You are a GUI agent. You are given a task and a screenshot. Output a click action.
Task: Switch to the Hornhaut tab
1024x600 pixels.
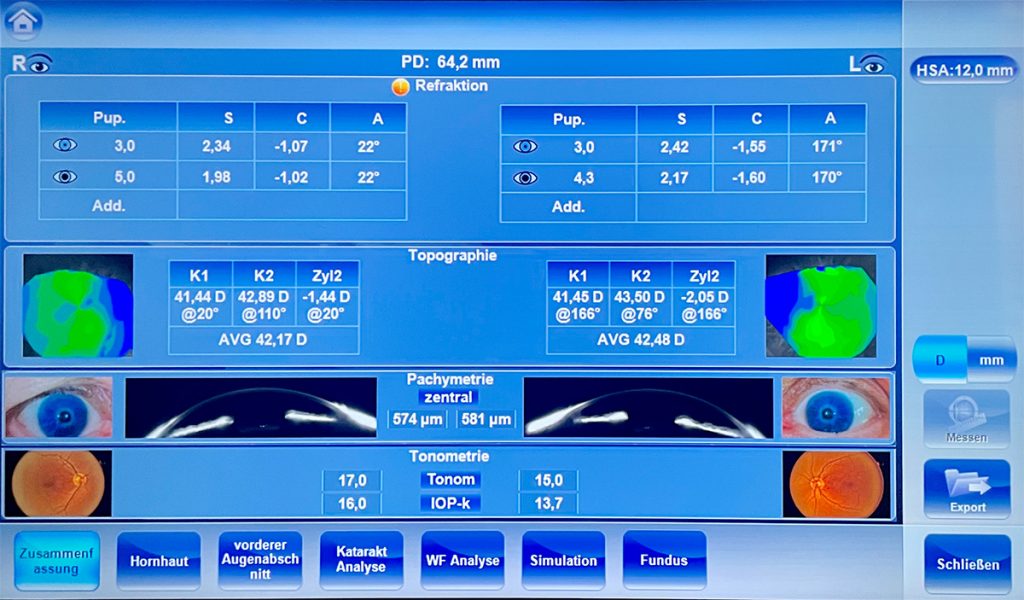click(158, 560)
